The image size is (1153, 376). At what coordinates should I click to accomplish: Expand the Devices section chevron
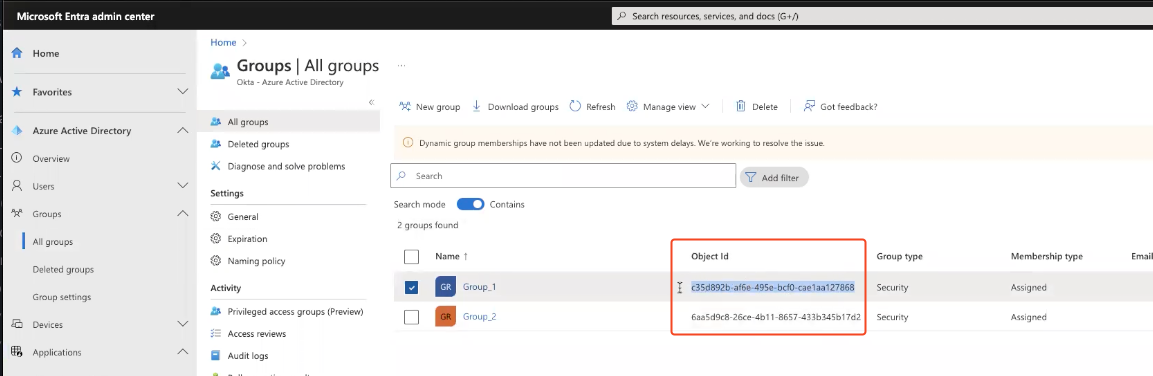tap(182, 324)
